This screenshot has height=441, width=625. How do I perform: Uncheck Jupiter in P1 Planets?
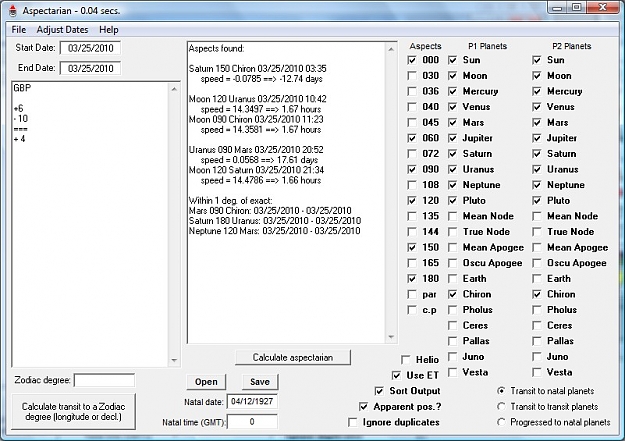[452, 138]
